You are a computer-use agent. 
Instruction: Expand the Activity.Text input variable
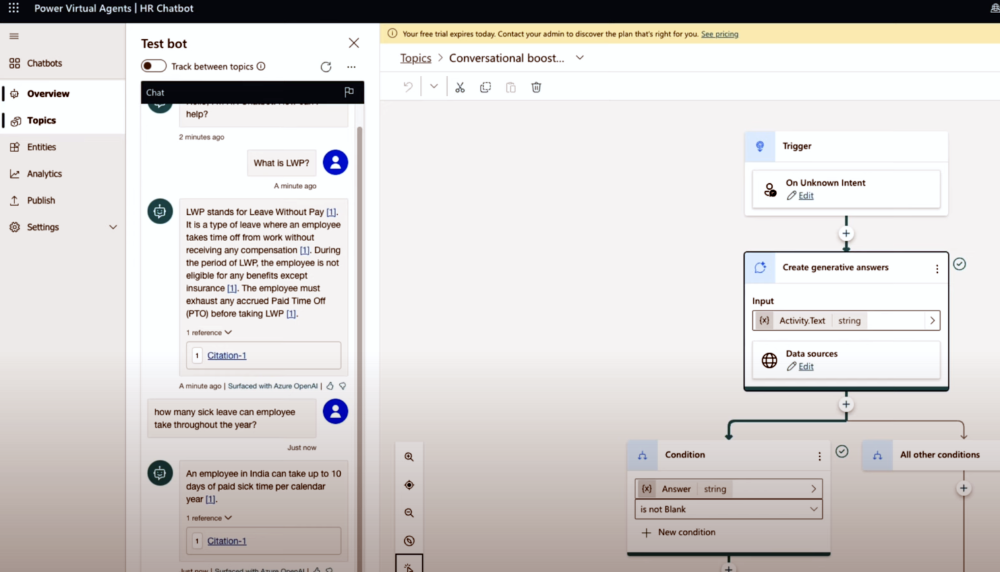[x=932, y=321]
